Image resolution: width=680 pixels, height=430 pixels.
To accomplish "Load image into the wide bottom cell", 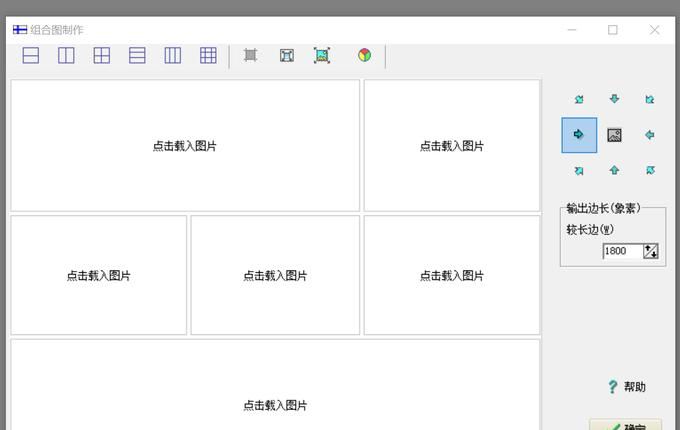I will [275, 385].
